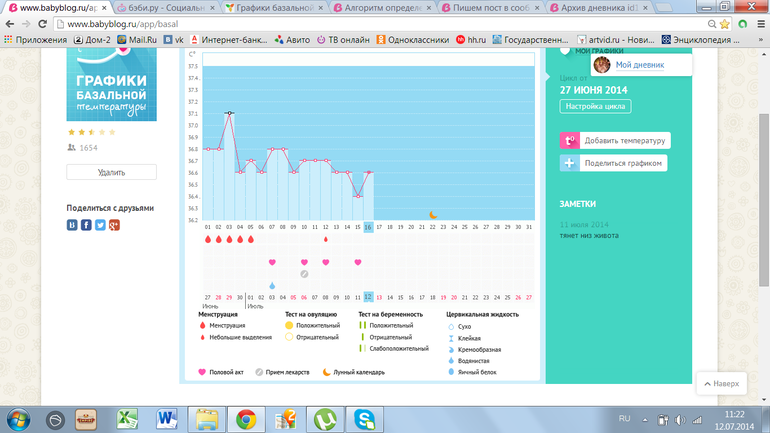This screenshot has height=433, width=770.
Task: Click the Skype taskbar icon
Action: tap(367, 417)
